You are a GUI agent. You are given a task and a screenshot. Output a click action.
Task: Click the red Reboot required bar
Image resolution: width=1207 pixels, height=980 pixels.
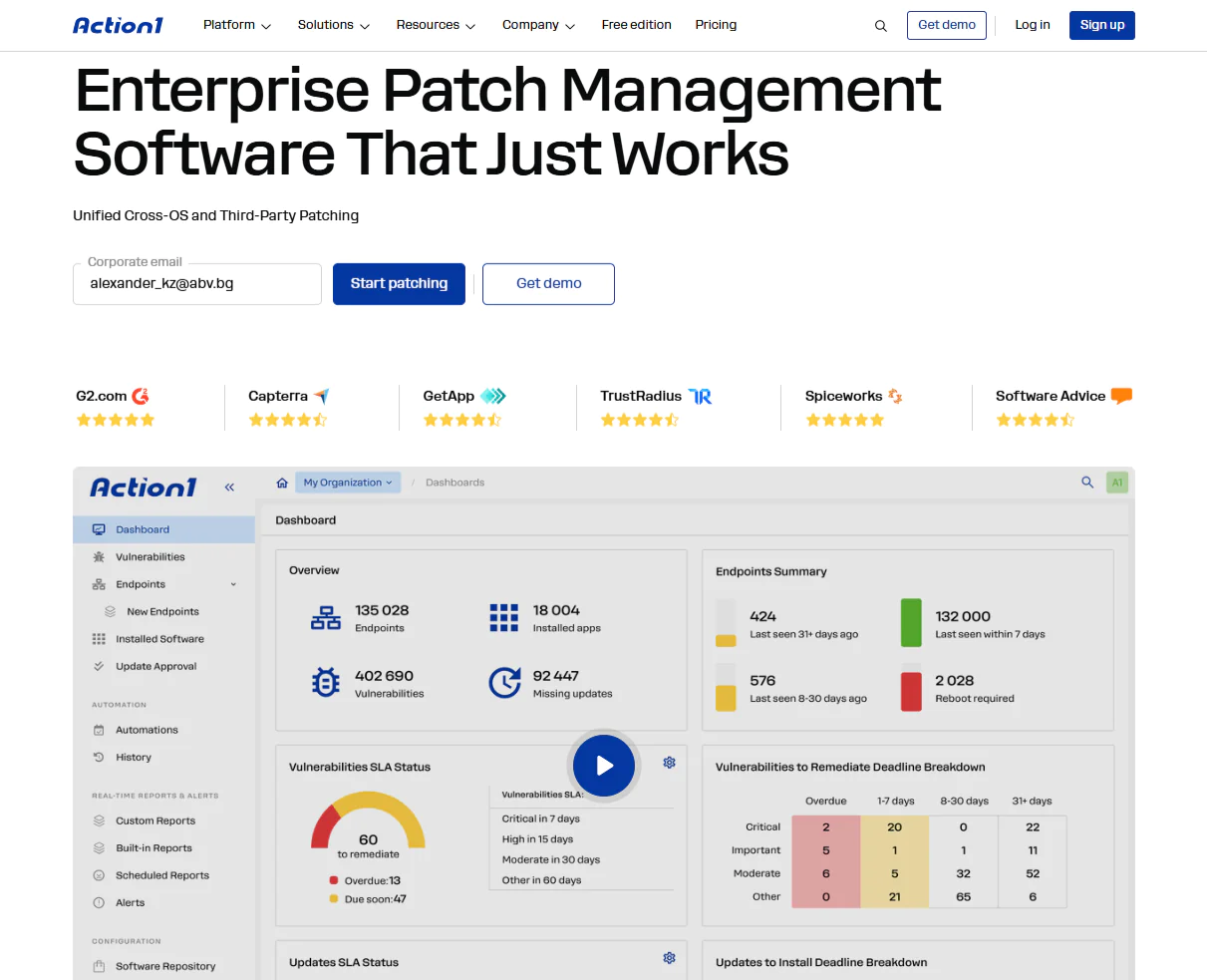pyautogui.click(x=911, y=691)
